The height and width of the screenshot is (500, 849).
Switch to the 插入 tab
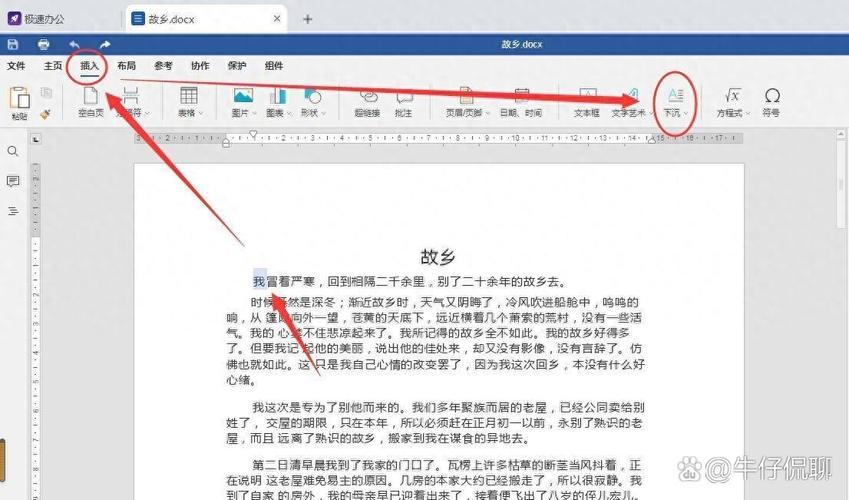(x=89, y=66)
